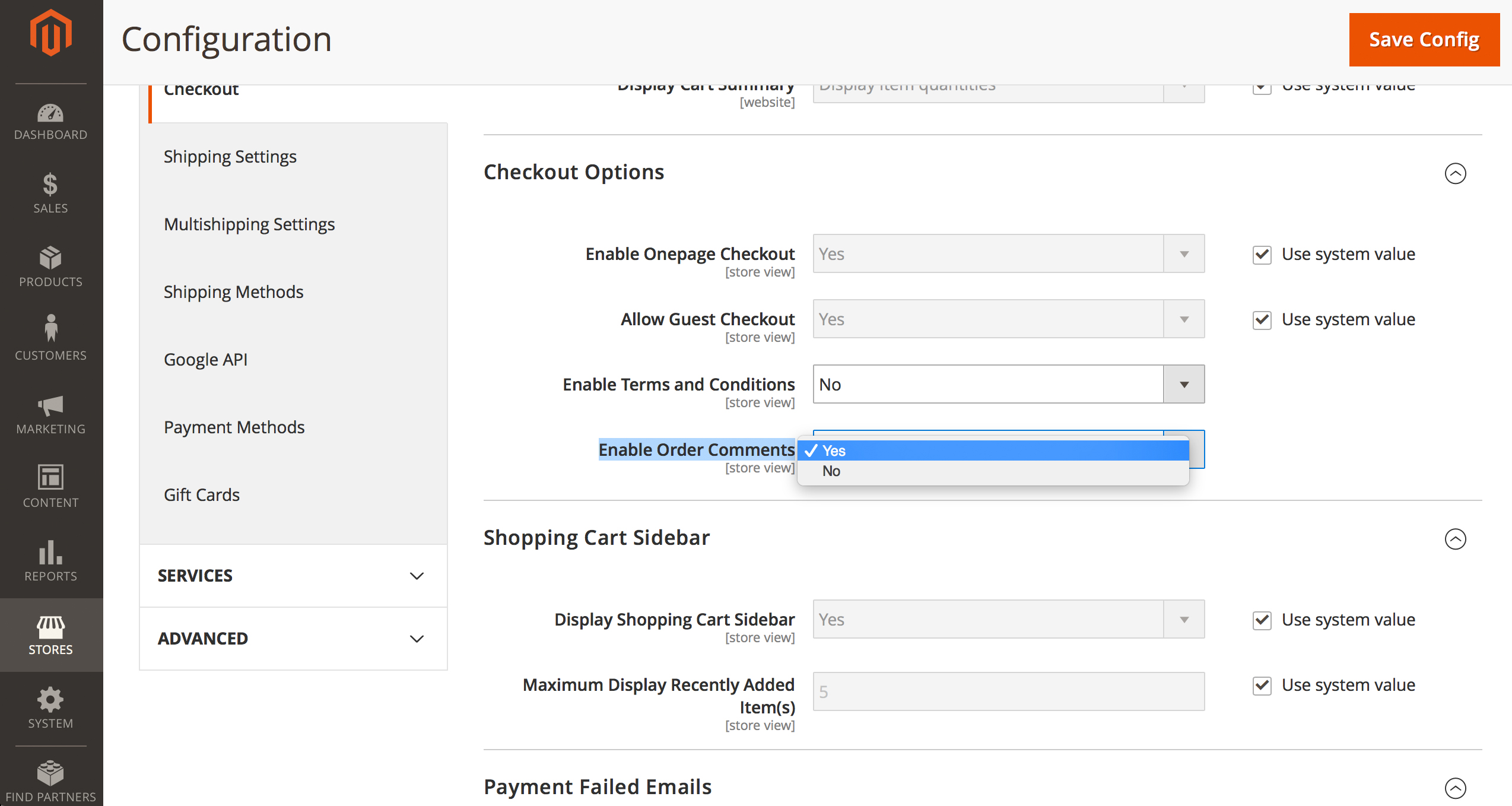Open the Find Partners cube icon

[x=50, y=773]
